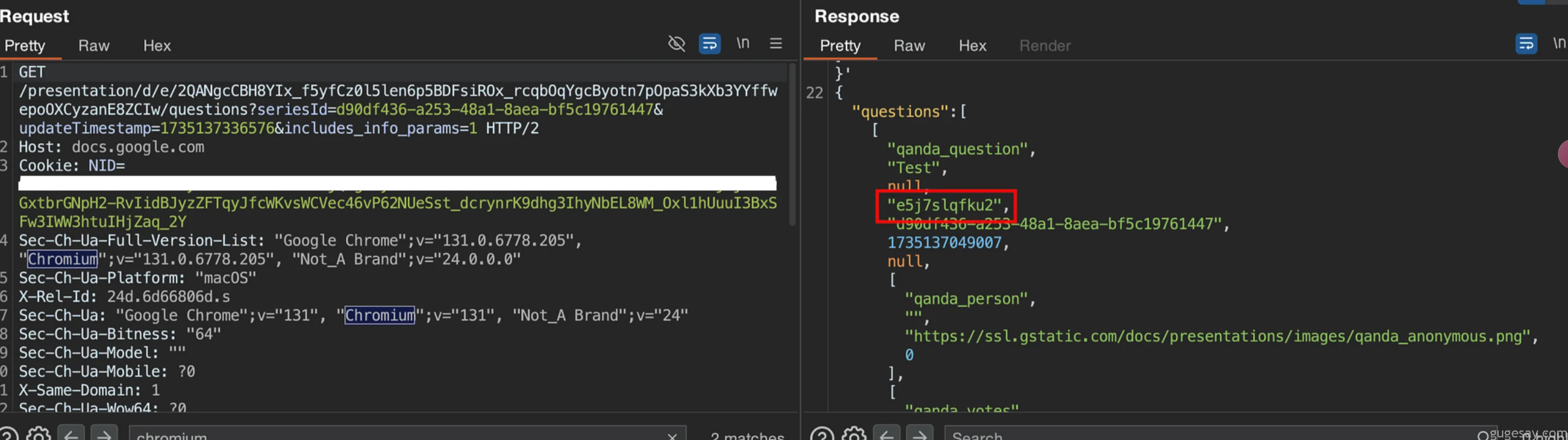Go to previous match in Response search
Screen dimensions: 1568x440
click(886, 434)
